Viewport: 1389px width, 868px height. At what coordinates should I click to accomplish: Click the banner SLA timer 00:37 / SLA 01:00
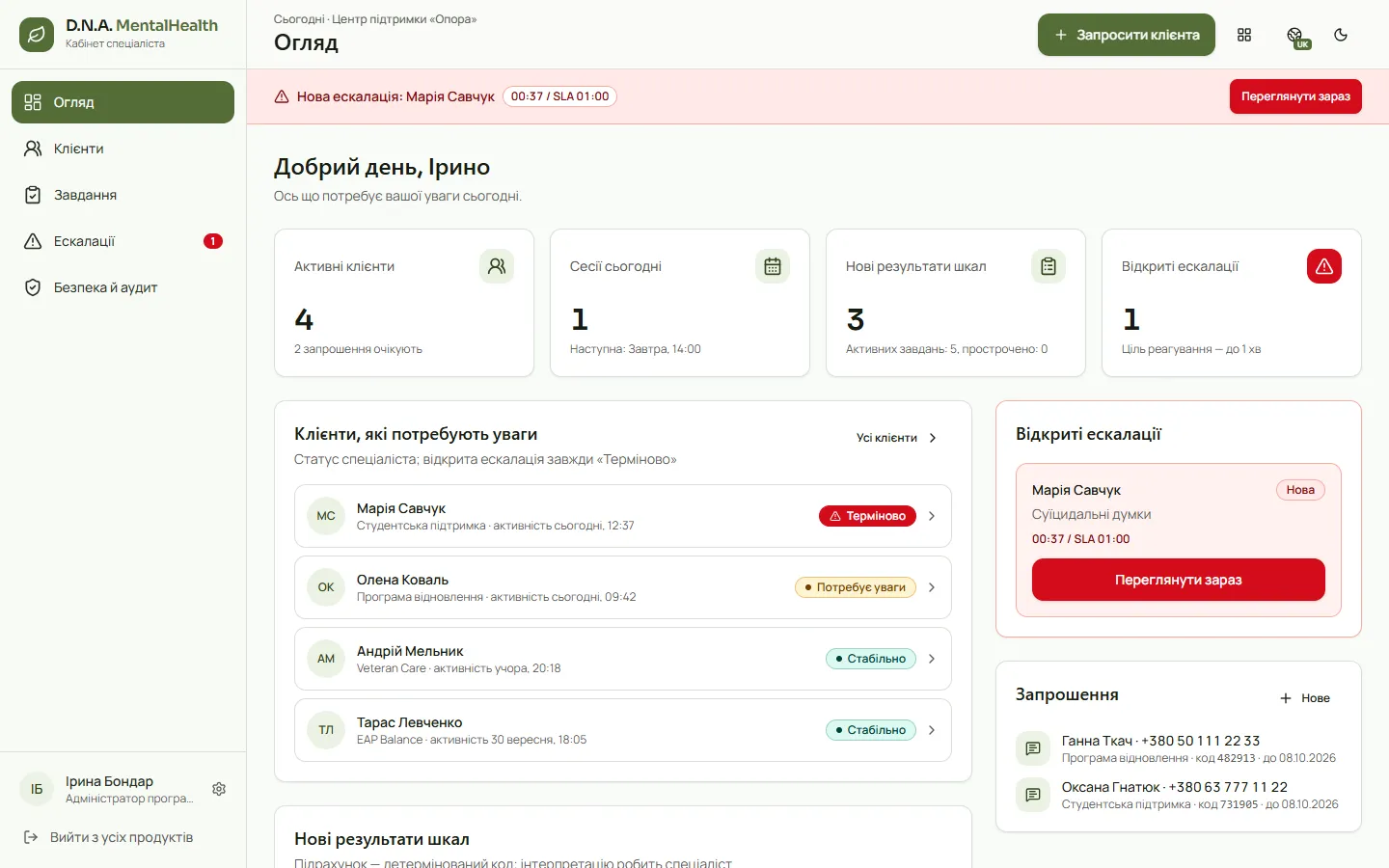coord(559,96)
